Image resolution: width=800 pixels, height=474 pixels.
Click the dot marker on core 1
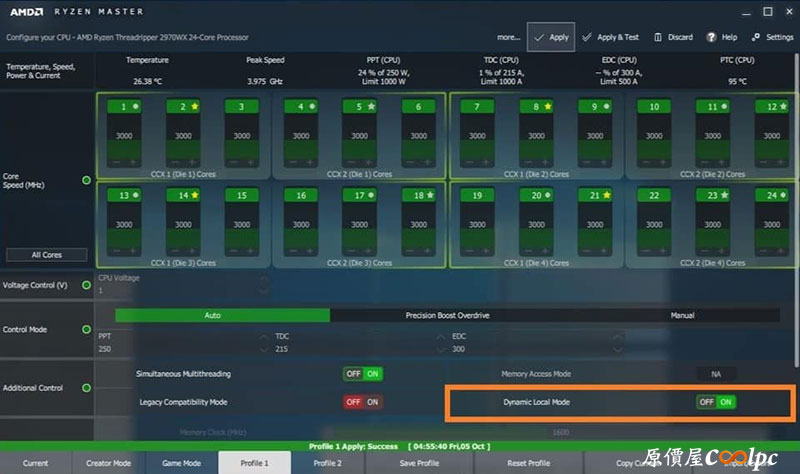(136, 106)
